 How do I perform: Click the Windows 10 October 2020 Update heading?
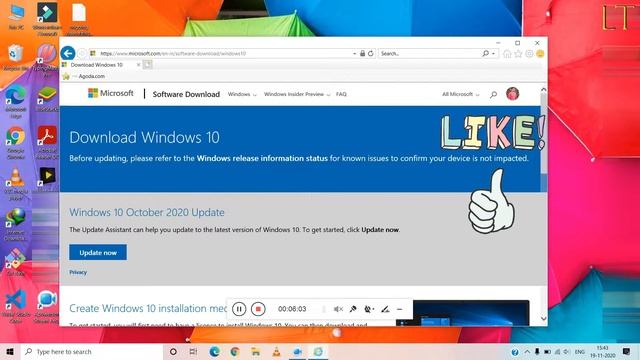click(147, 212)
